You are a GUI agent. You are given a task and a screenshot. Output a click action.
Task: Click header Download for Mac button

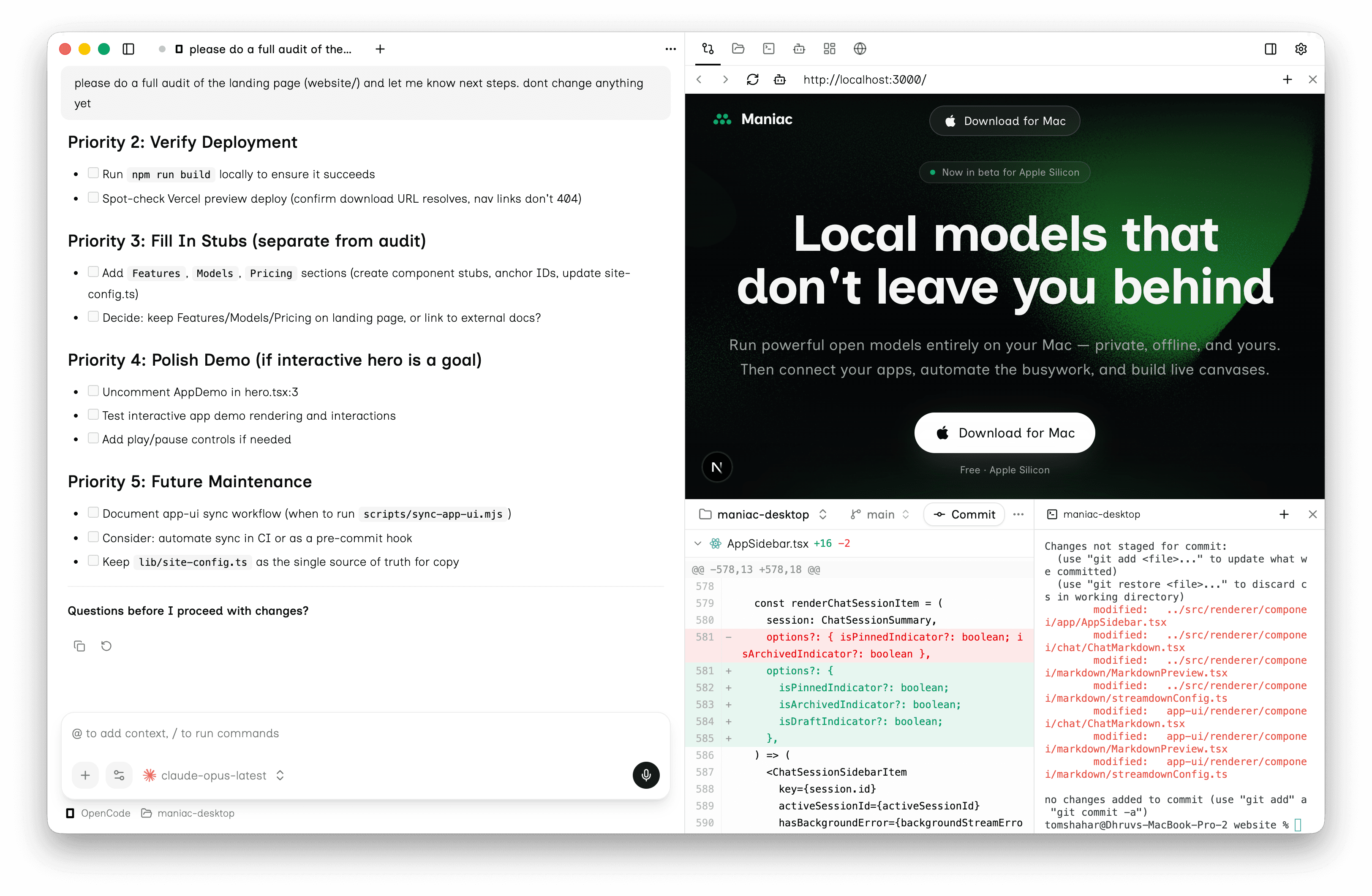coord(1004,121)
